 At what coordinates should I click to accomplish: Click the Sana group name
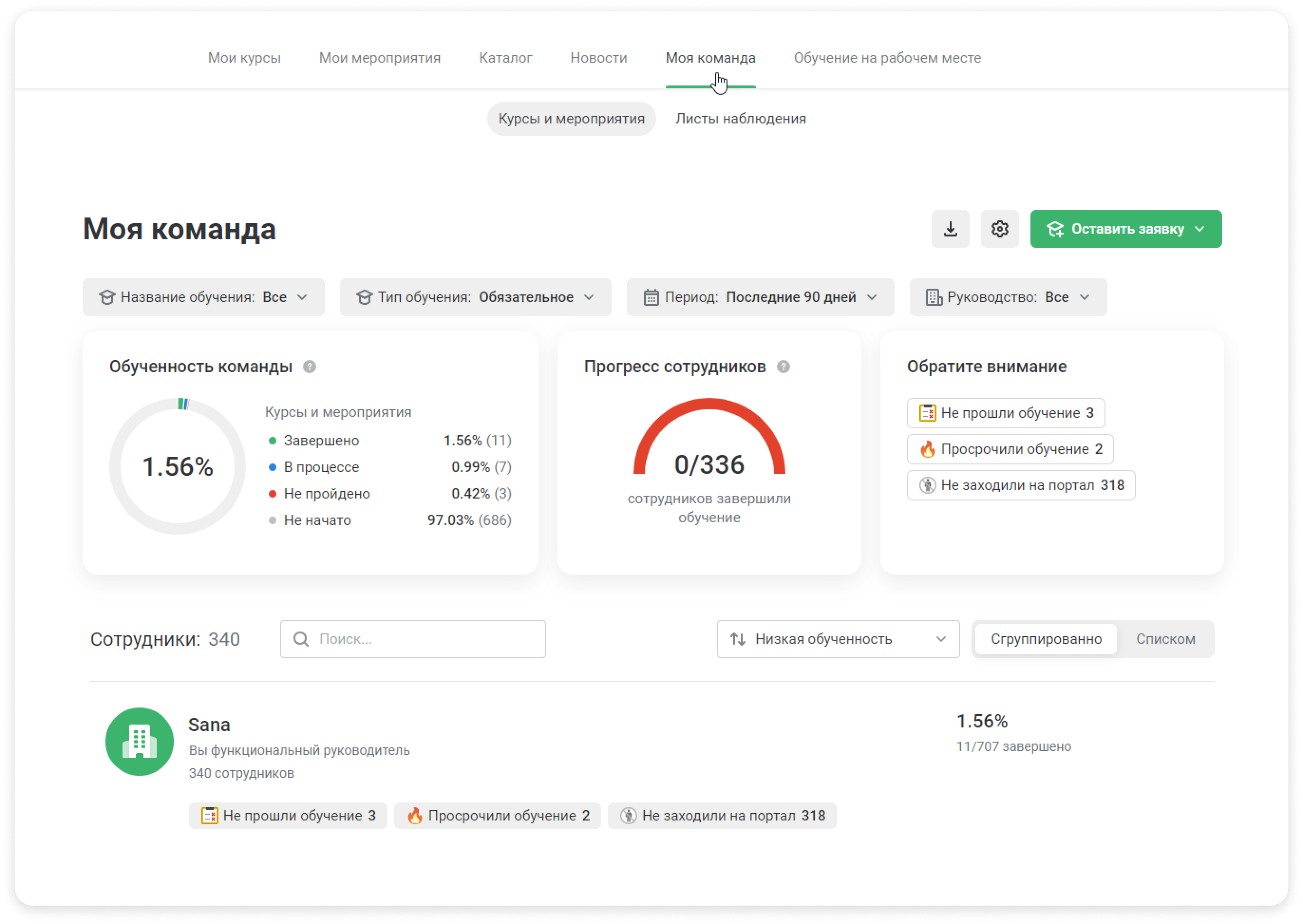pos(209,724)
